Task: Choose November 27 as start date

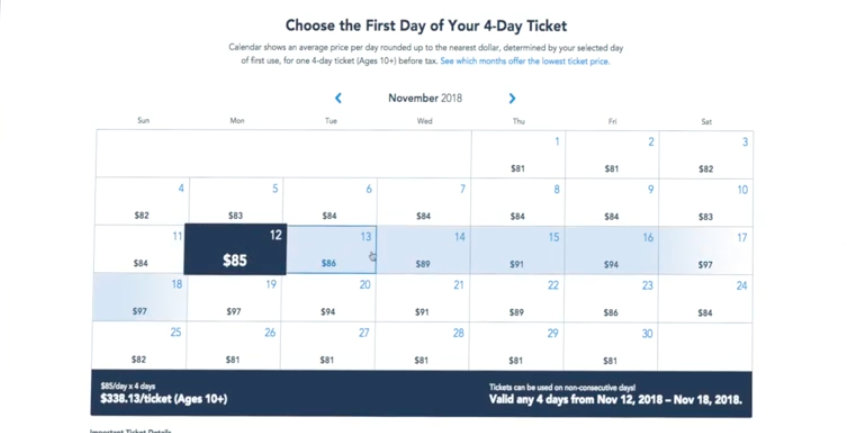Action: [329, 345]
